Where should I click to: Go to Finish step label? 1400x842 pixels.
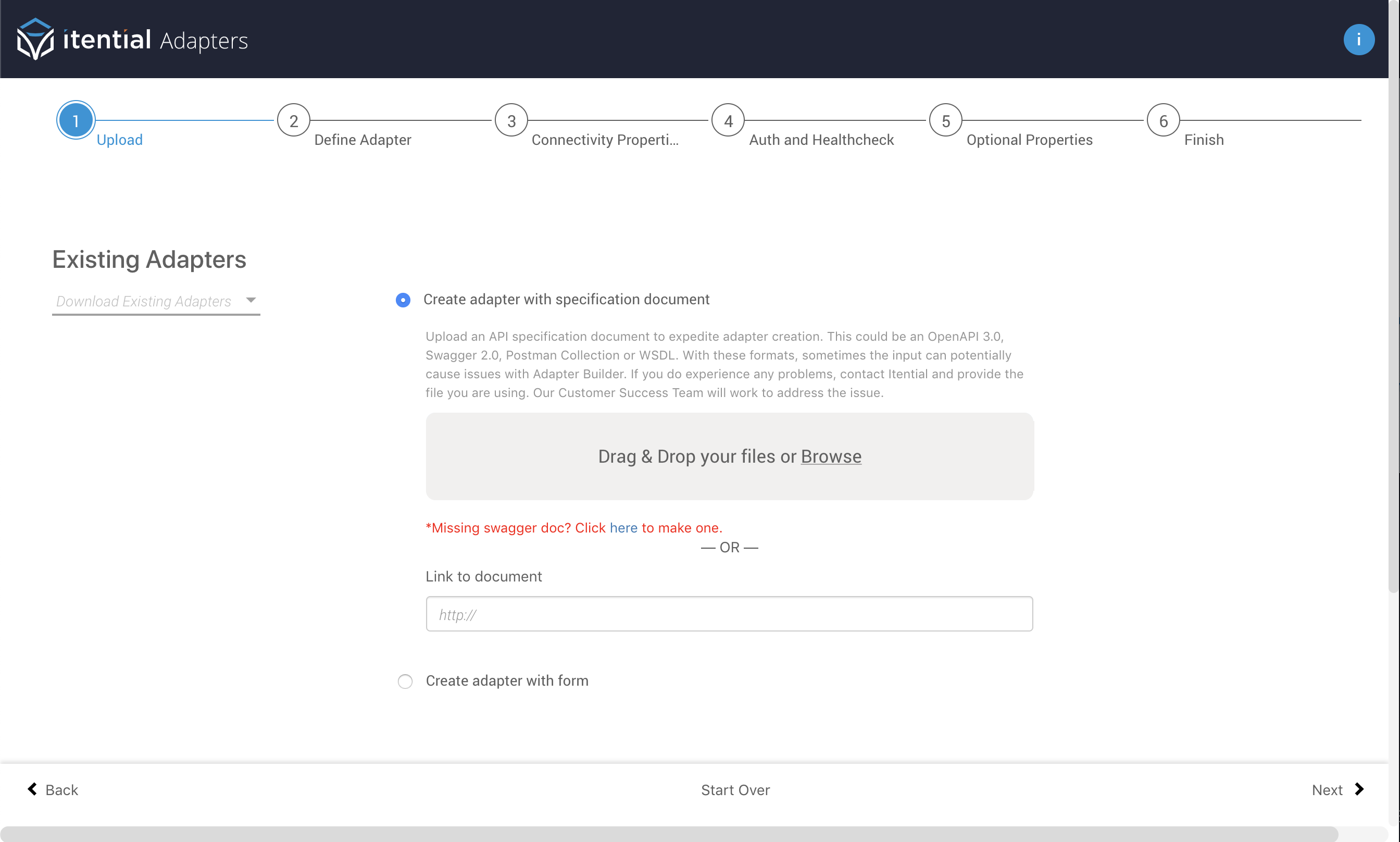point(1204,140)
